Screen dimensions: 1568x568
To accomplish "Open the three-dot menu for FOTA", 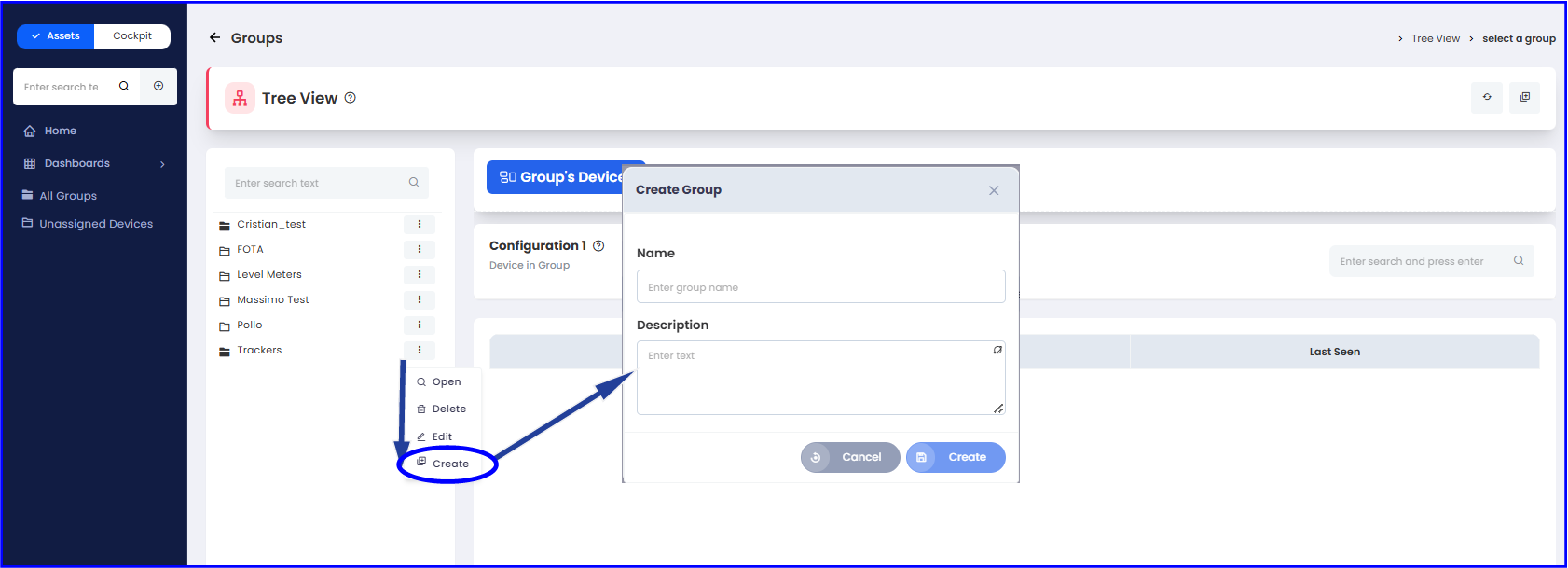I will [420, 249].
